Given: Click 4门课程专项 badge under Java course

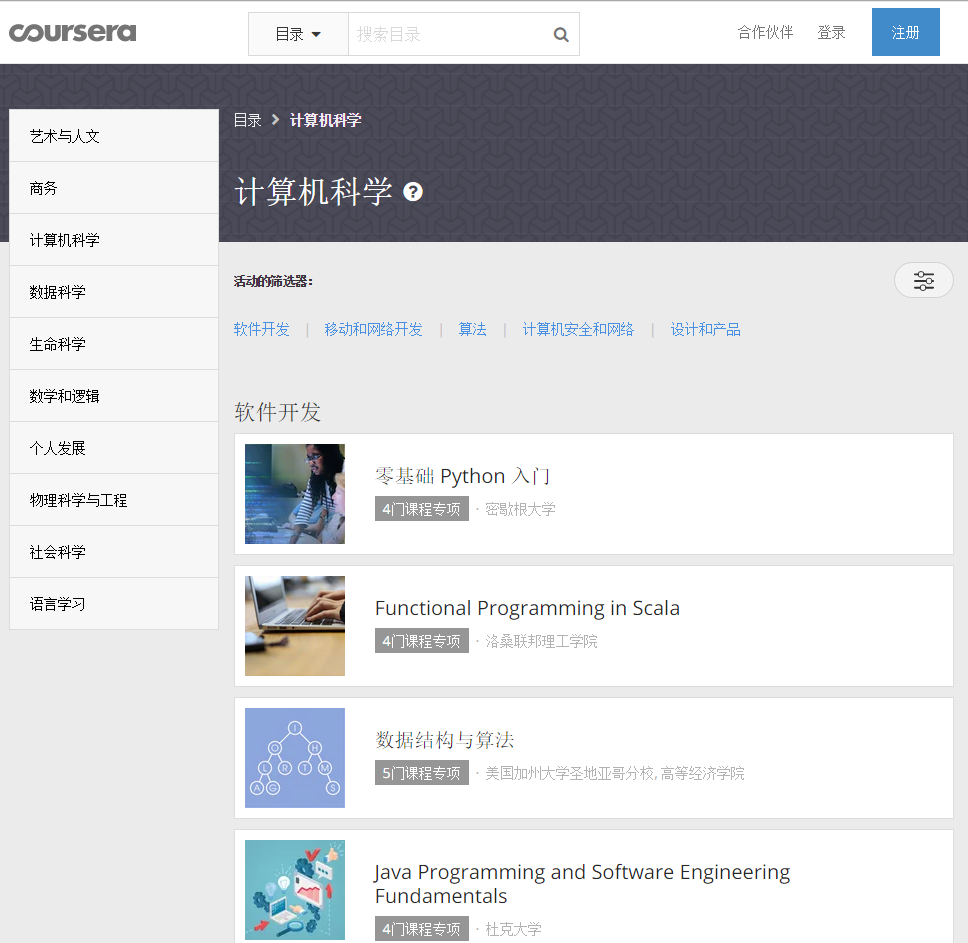Looking at the screenshot, I should point(422,929).
